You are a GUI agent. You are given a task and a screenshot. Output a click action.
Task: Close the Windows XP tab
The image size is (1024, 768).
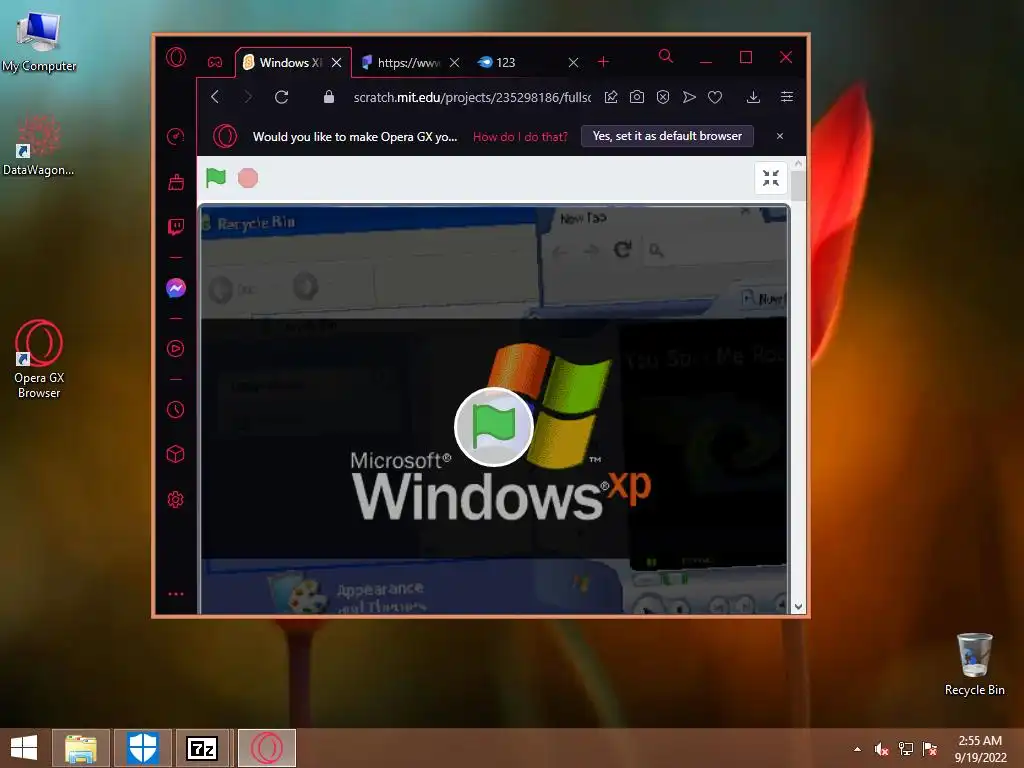coord(336,63)
